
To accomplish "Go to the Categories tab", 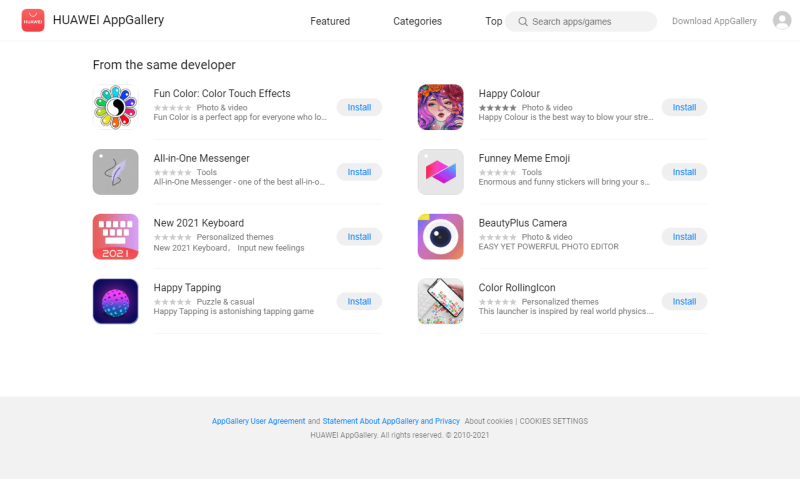I will [417, 21].
